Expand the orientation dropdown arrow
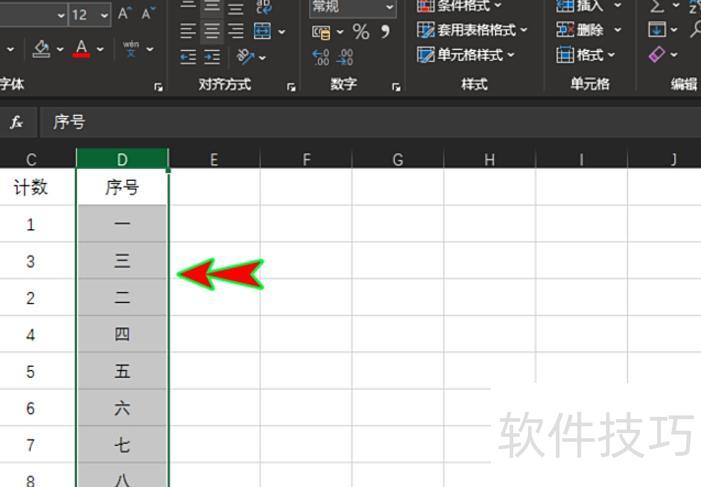The height and width of the screenshot is (487, 701). click(262, 57)
